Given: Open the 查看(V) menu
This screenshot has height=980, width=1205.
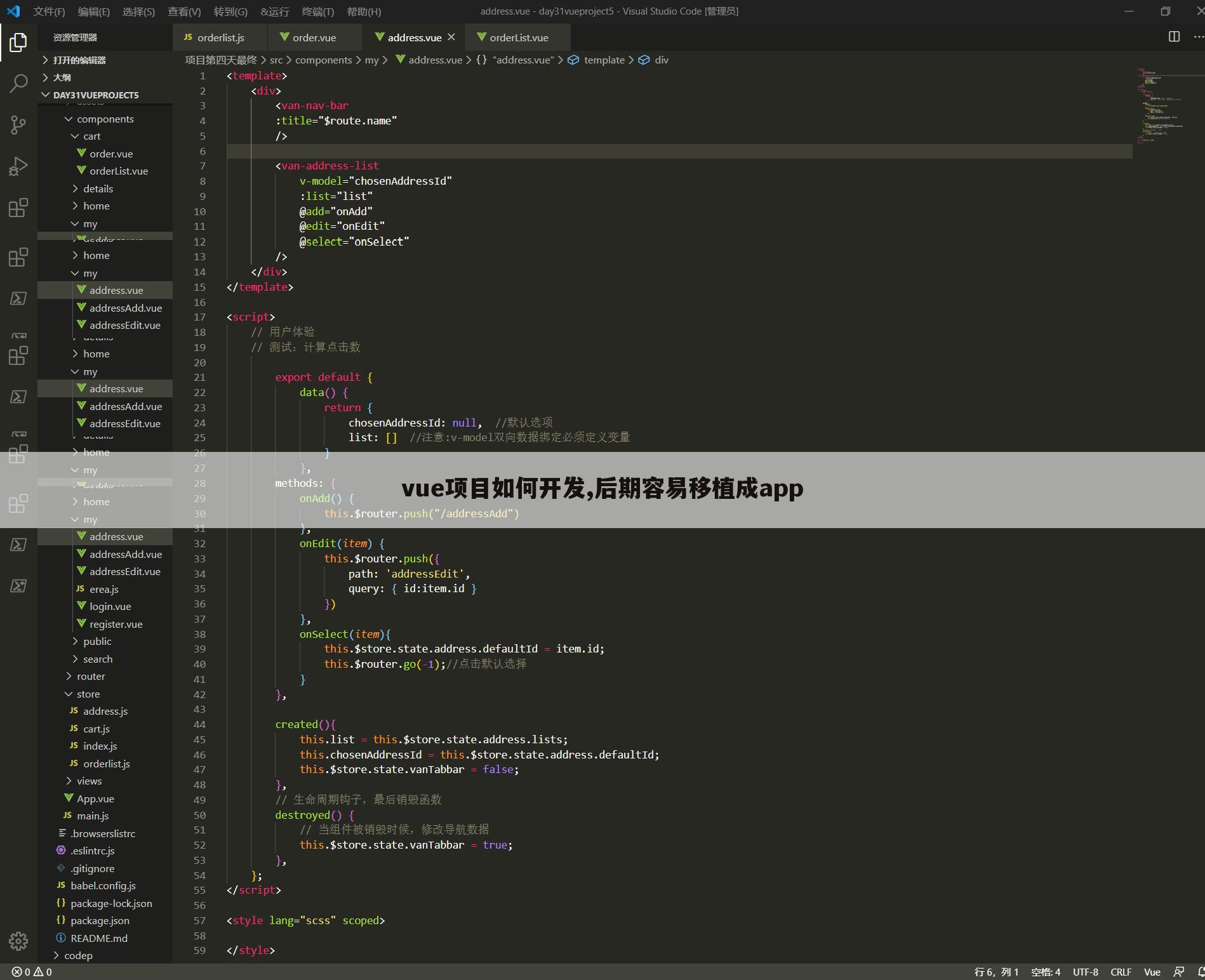Looking at the screenshot, I should 184,11.
